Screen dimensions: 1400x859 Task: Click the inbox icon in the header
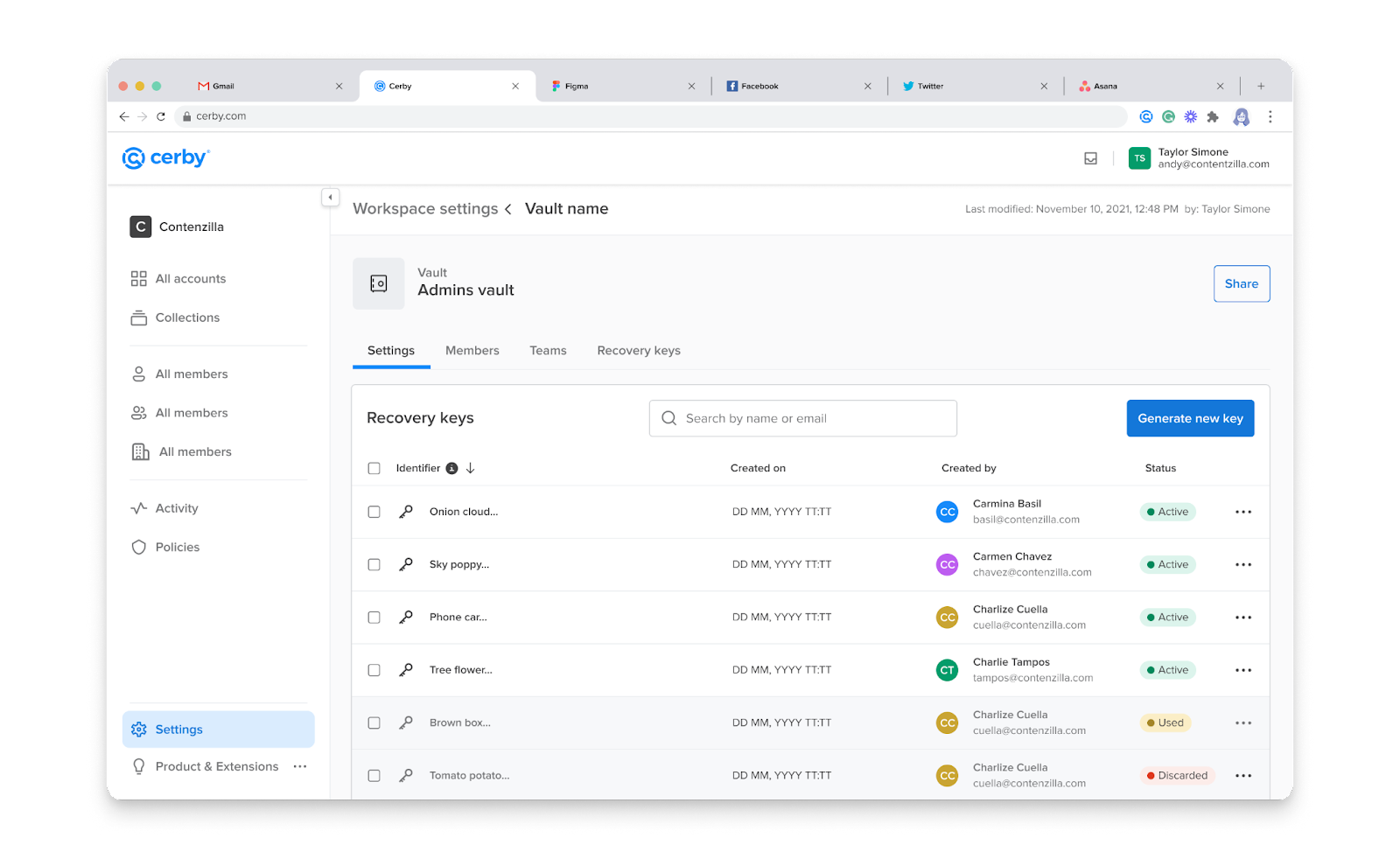[x=1090, y=158]
